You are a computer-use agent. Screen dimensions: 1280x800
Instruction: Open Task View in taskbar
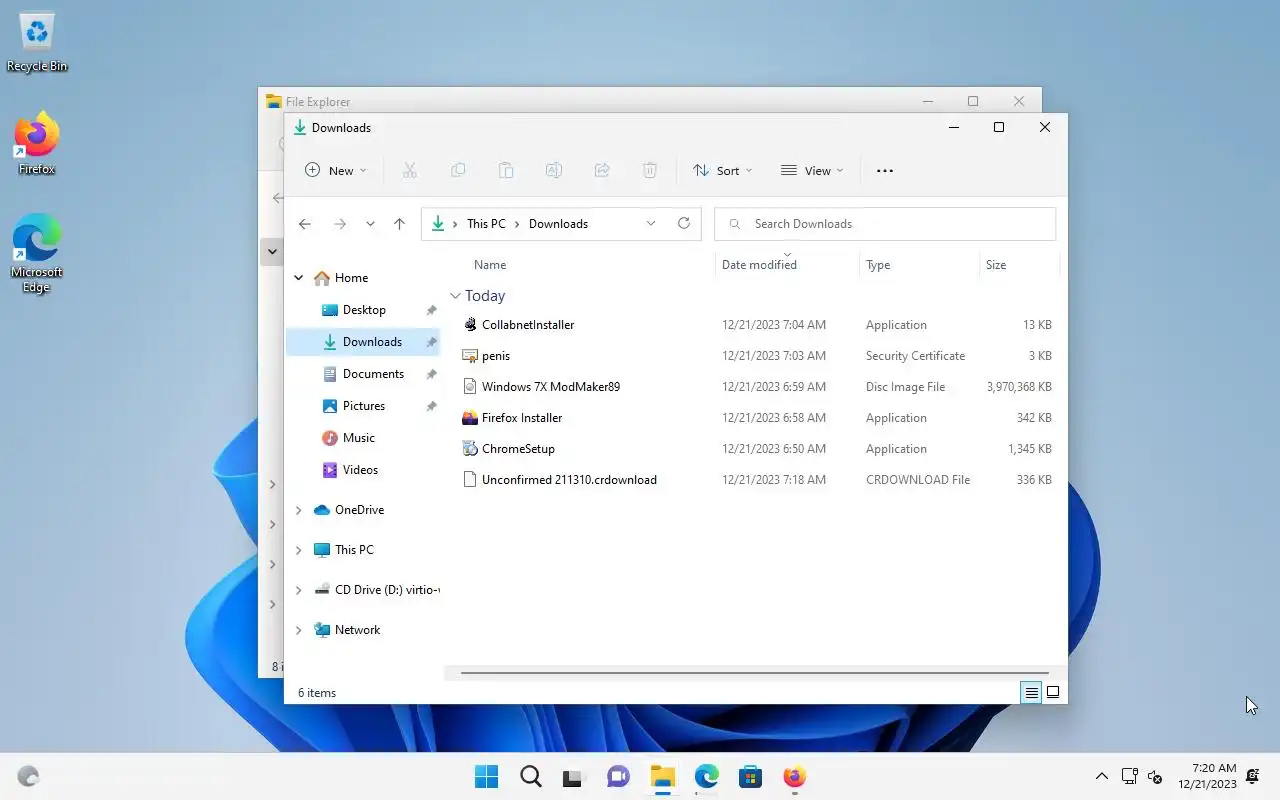pos(573,777)
